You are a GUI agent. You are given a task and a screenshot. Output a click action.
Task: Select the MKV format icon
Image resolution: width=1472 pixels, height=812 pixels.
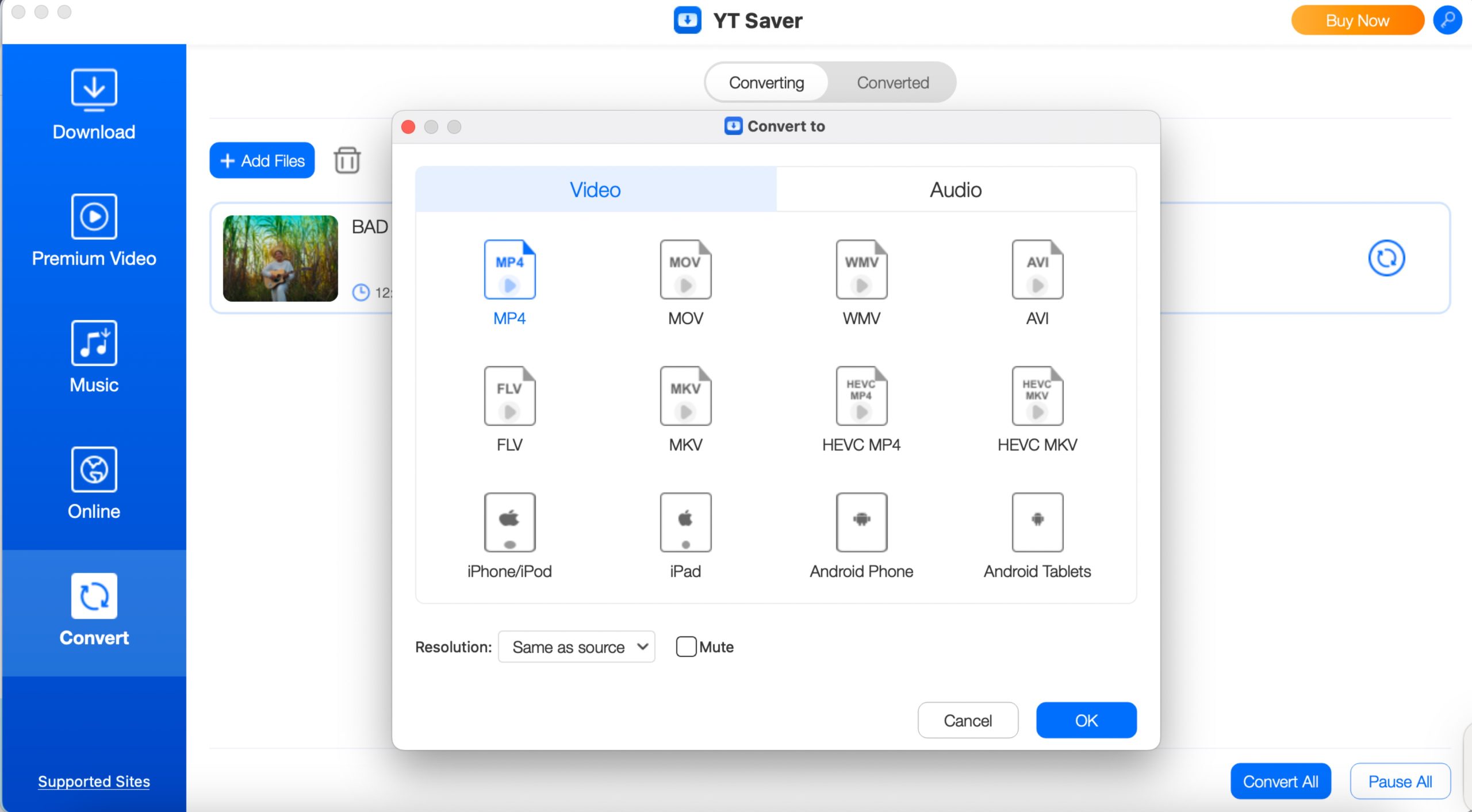tap(685, 397)
